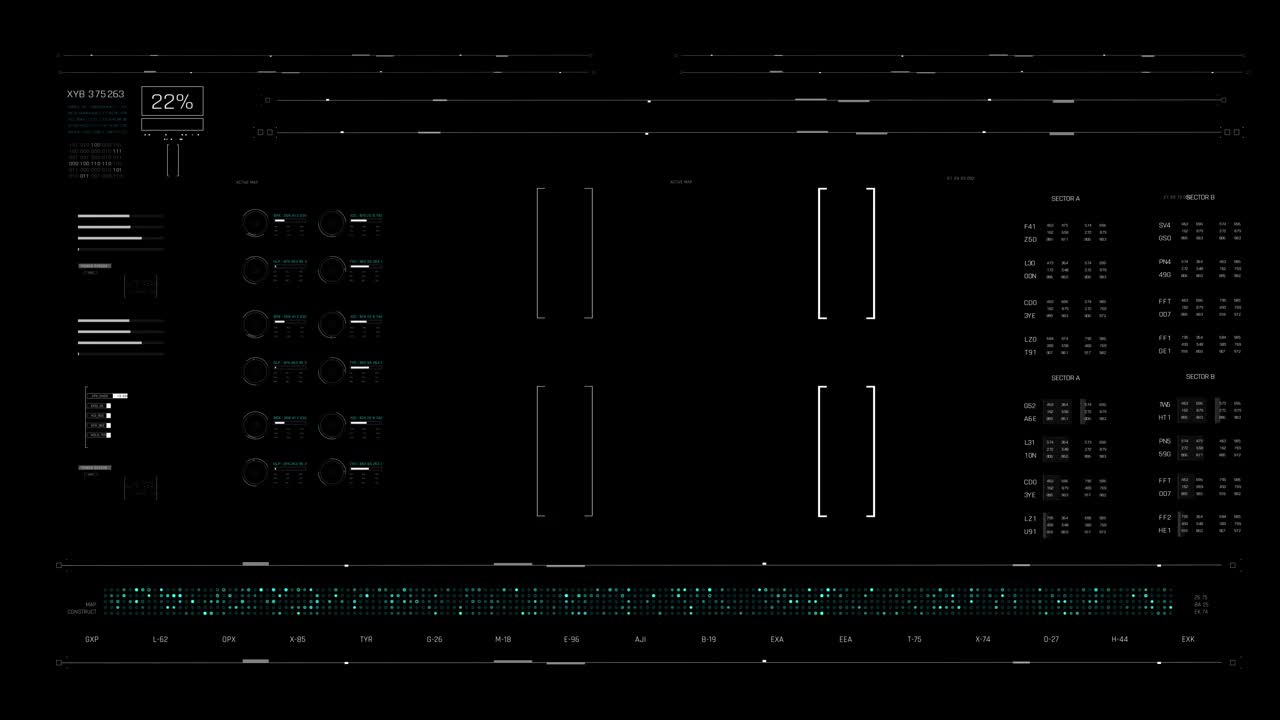Screen dimensions: 1280x720
Task: Select the EXK label
Action: pos(1188,639)
